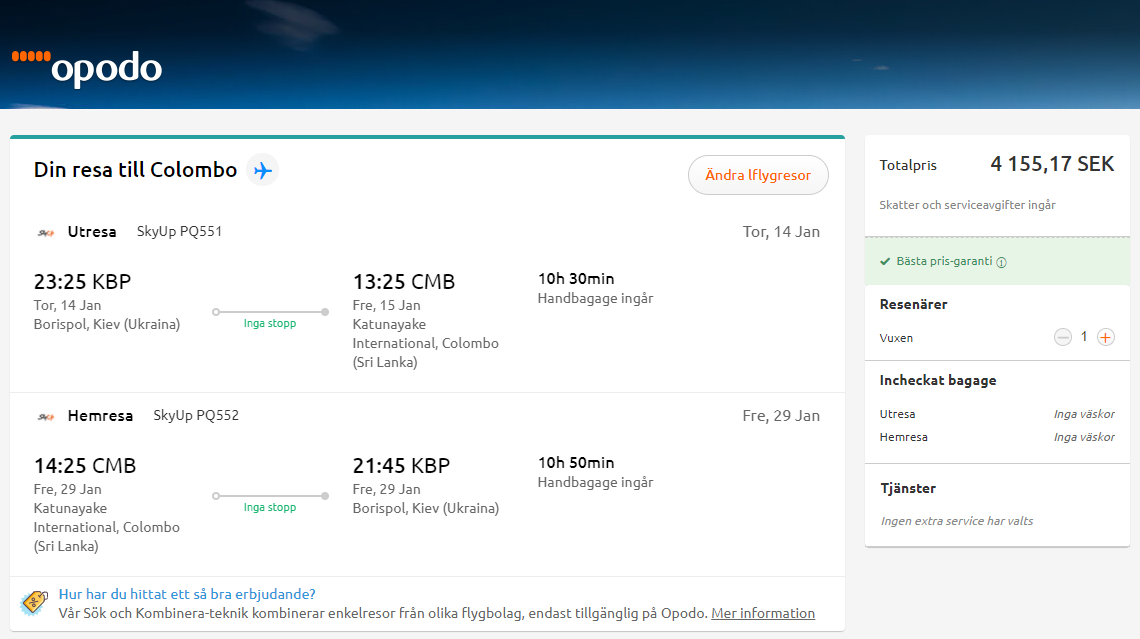Click Inga stopp under the return flight line
The width and height of the screenshot is (1140, 639).
pos(270,507)
